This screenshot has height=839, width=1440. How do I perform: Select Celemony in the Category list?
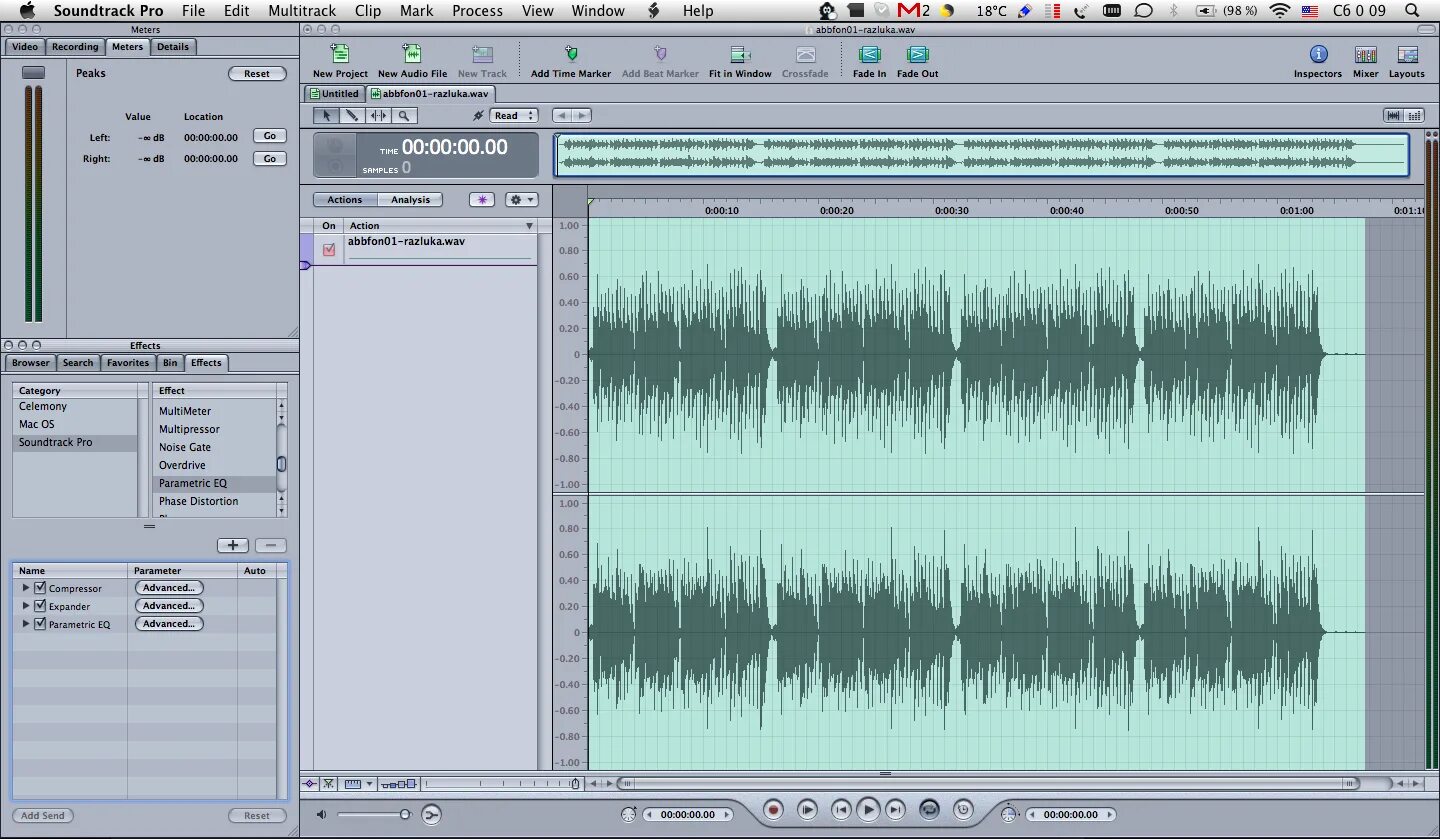coord(43,406)
